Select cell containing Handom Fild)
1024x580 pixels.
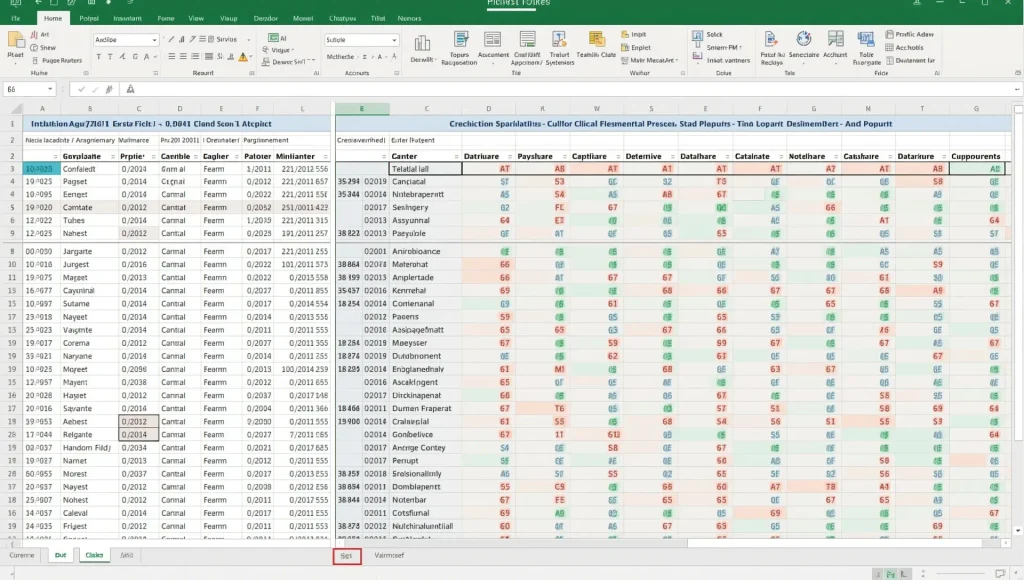coord(89,448)
